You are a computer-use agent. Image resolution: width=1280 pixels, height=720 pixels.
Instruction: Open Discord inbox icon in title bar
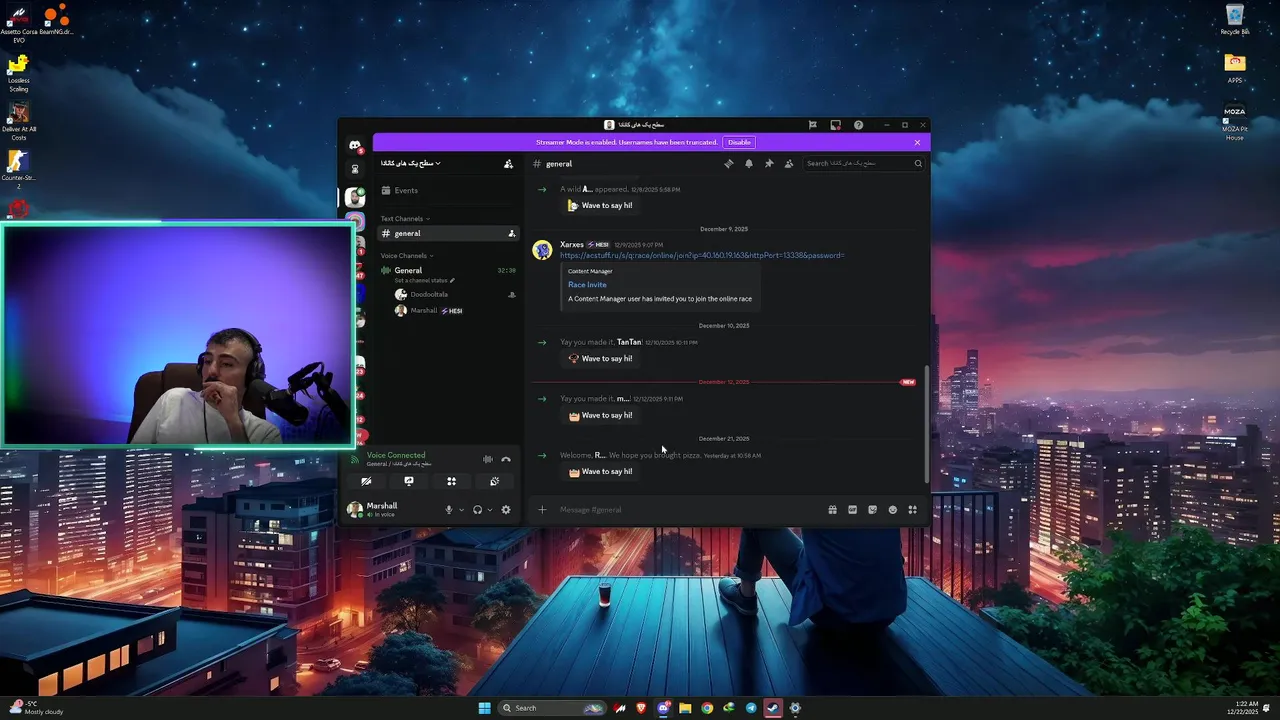coord(835,125)
